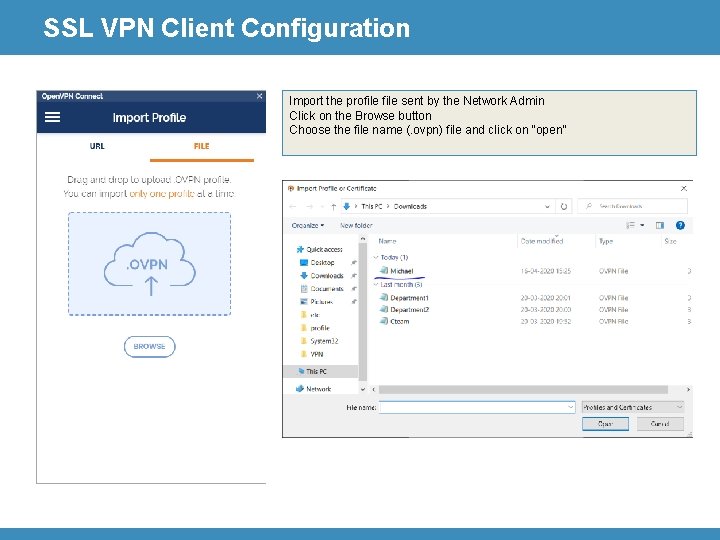This screenshot has width=720, height=540.
Task: Select Quick access in the navigation pane
Action: point(320,249)
